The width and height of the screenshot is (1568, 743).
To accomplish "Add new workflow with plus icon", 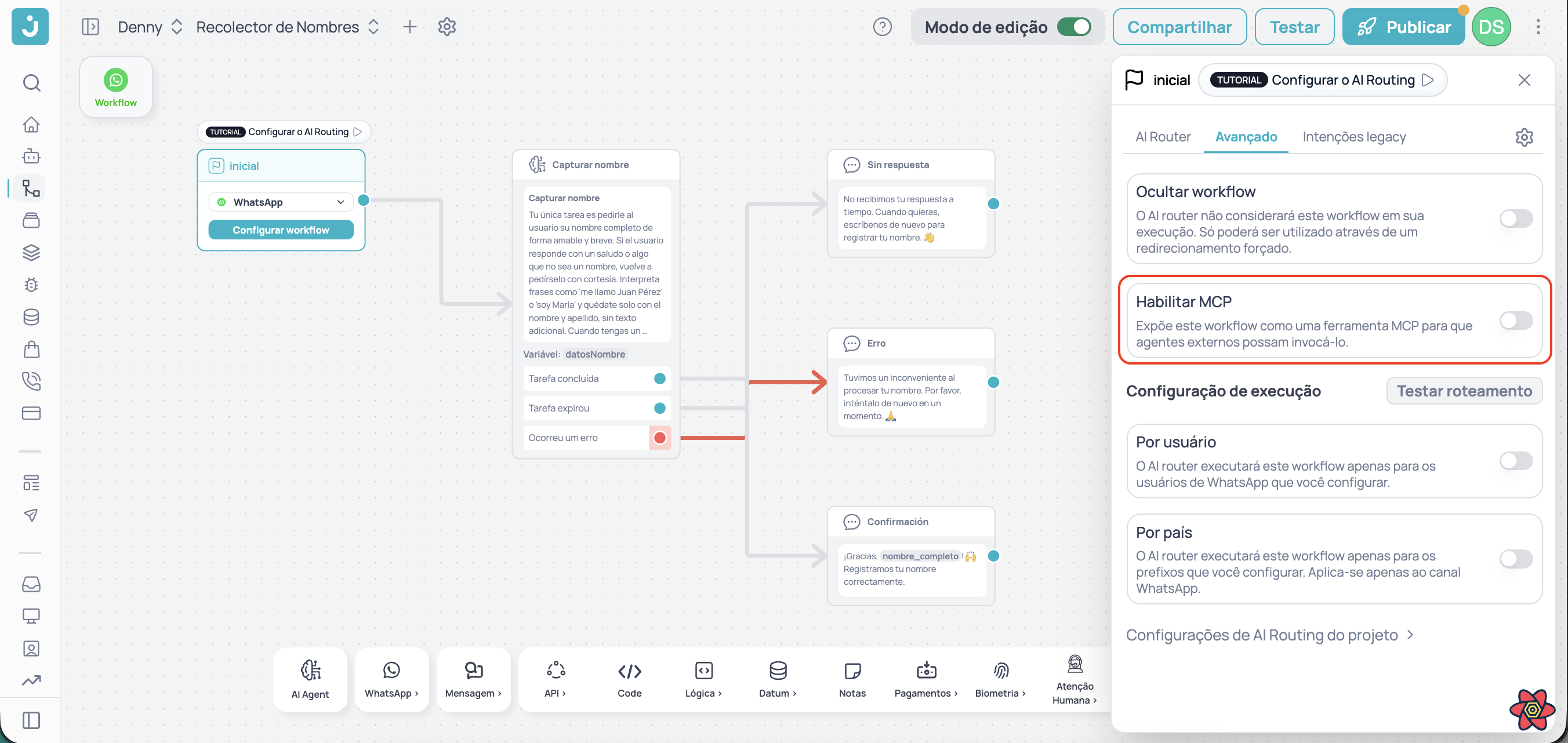I will click(409, 27).
